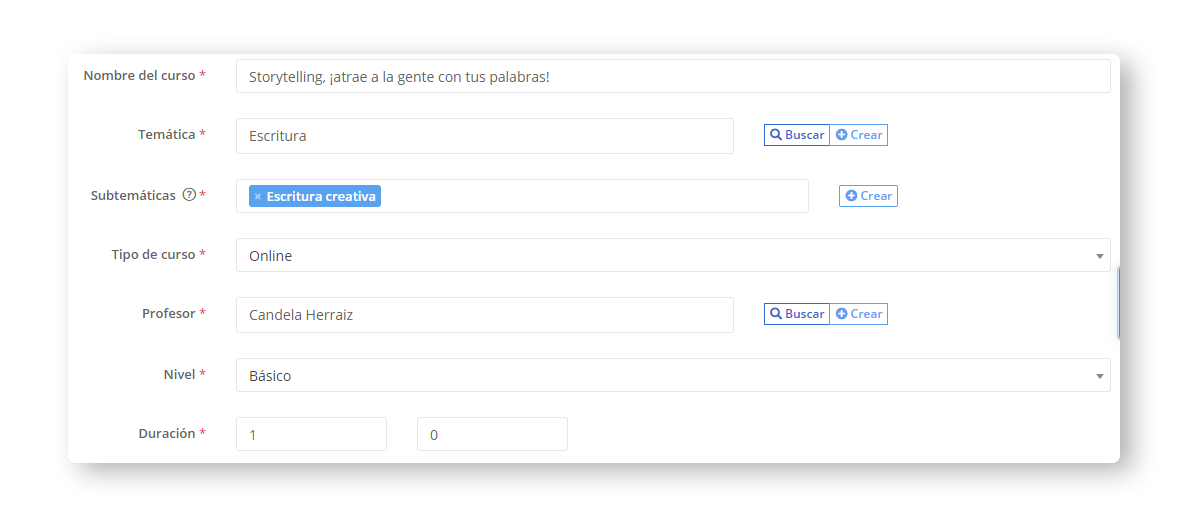1188x520 pixels.
Task: Remove the Escritura creativa tag
Action: click(258, 197)
